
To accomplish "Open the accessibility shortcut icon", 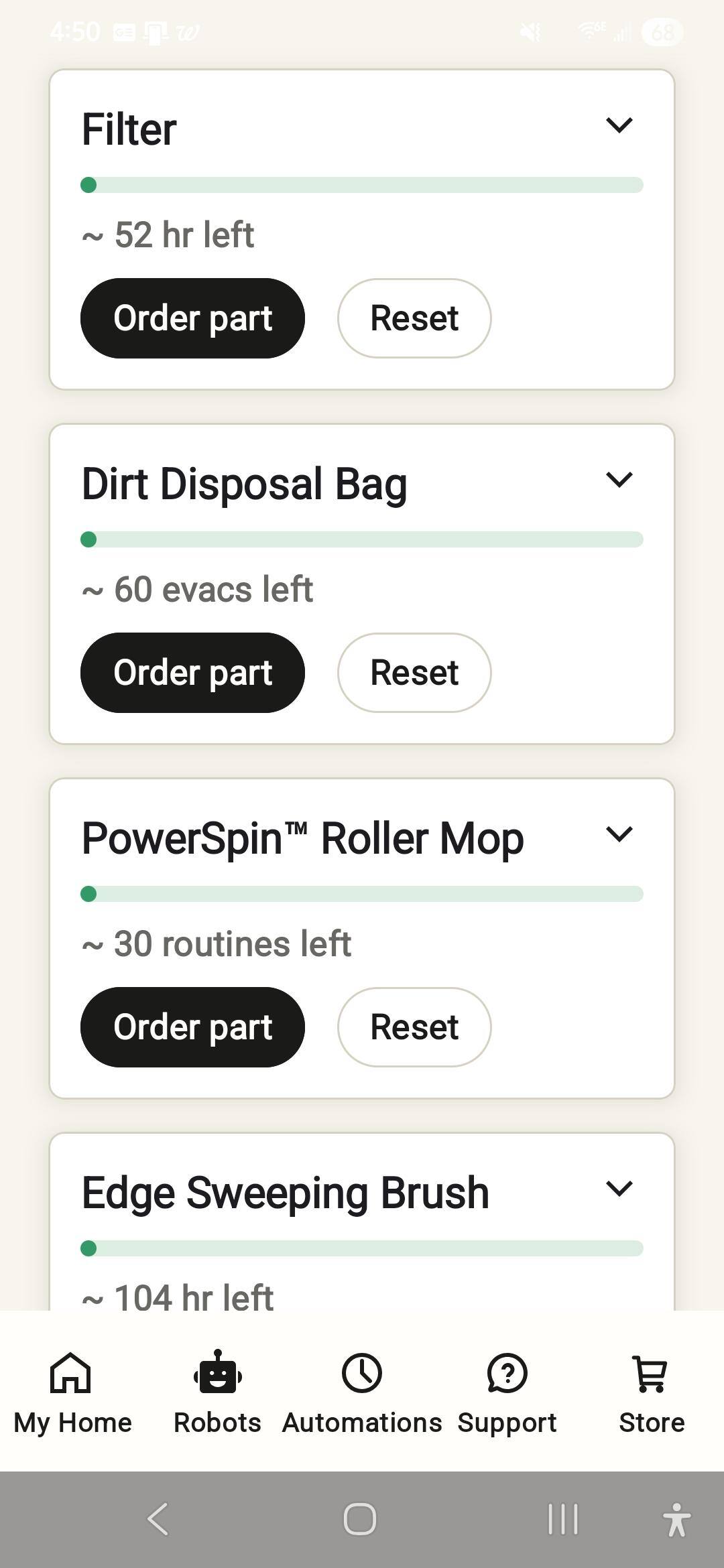I will tap(676, 1518).
